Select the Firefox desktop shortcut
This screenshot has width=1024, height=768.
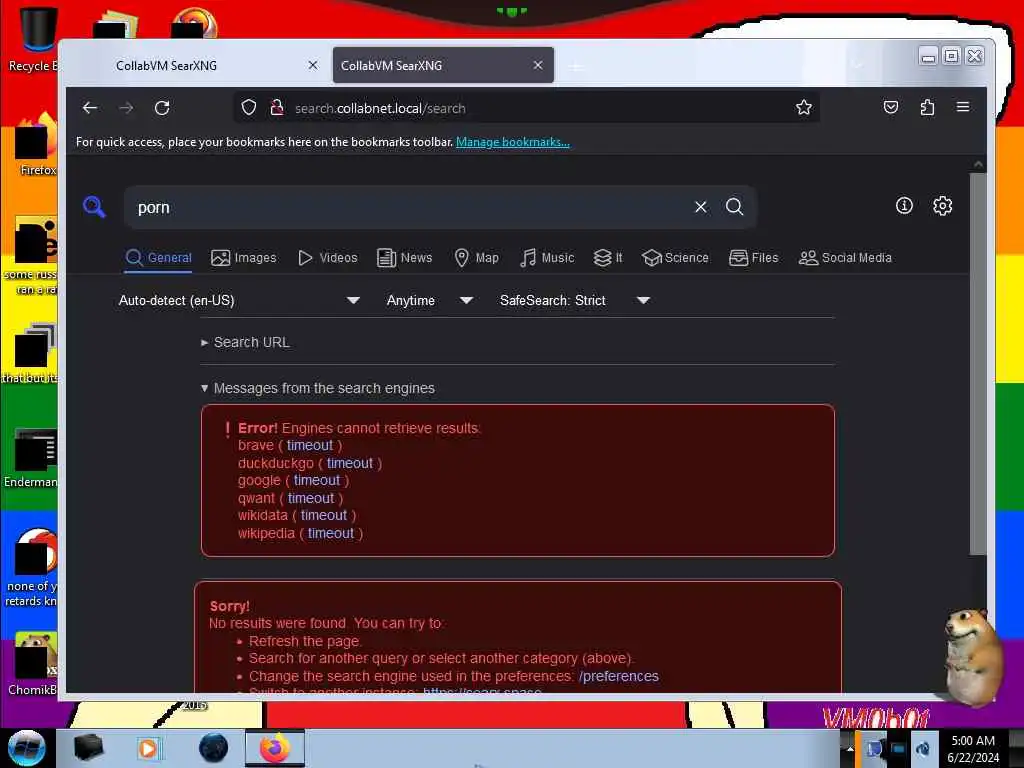pyautogui.click(x=35, y=145)
